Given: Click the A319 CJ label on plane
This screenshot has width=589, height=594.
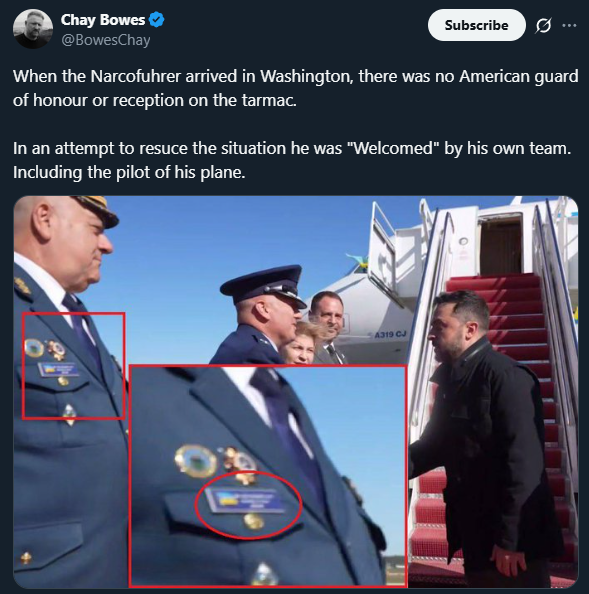Looking at the screenshot, I should tap(390, 335).
